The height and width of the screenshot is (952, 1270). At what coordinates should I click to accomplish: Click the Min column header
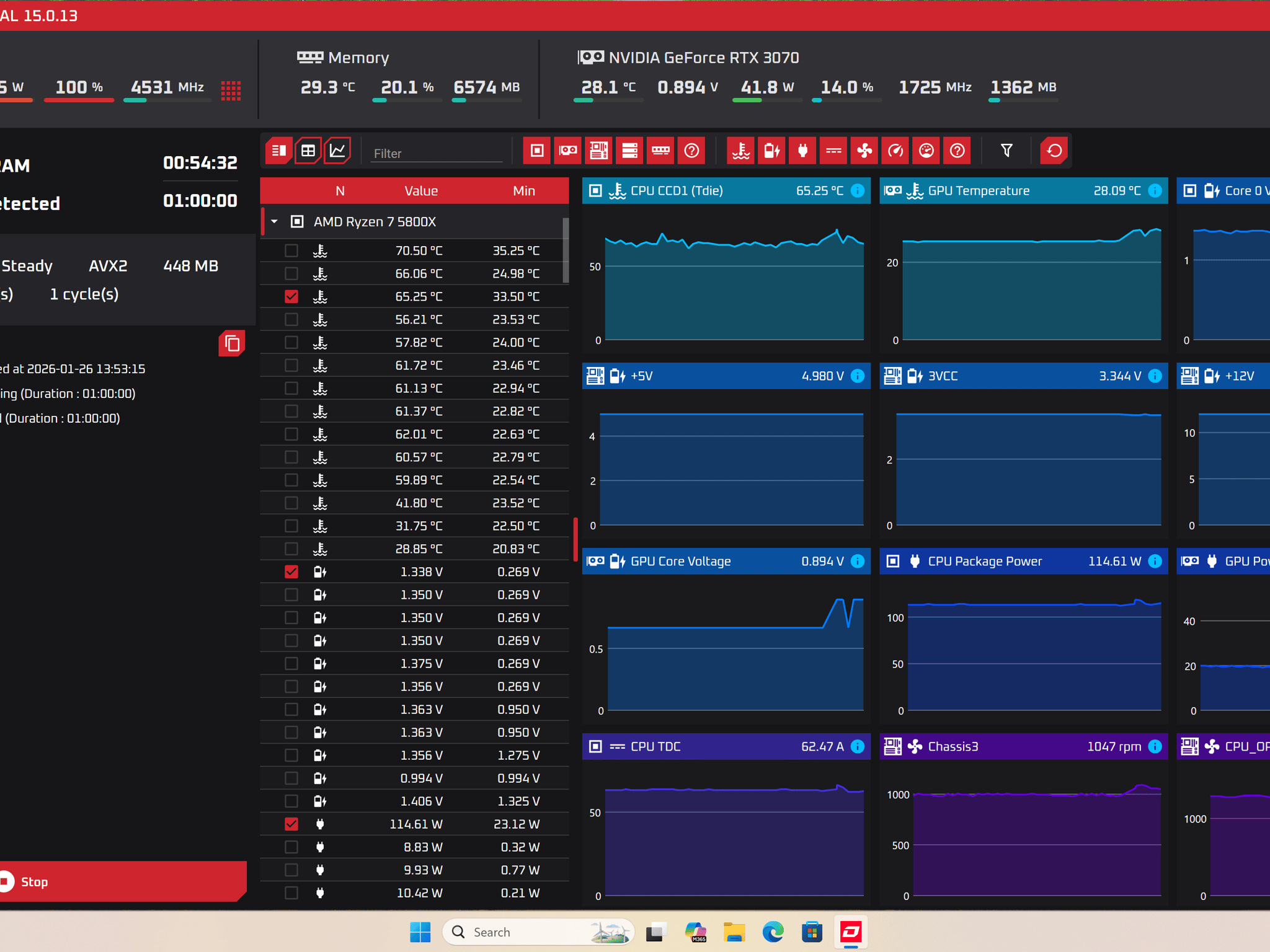click(x=524, y=191)
